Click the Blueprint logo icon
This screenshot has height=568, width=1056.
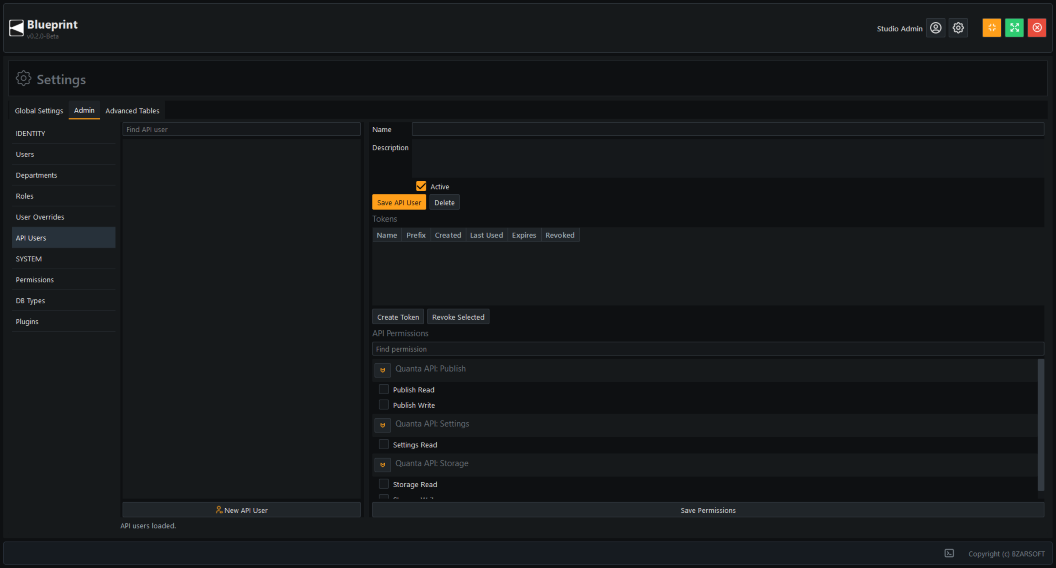click(16, 28)
